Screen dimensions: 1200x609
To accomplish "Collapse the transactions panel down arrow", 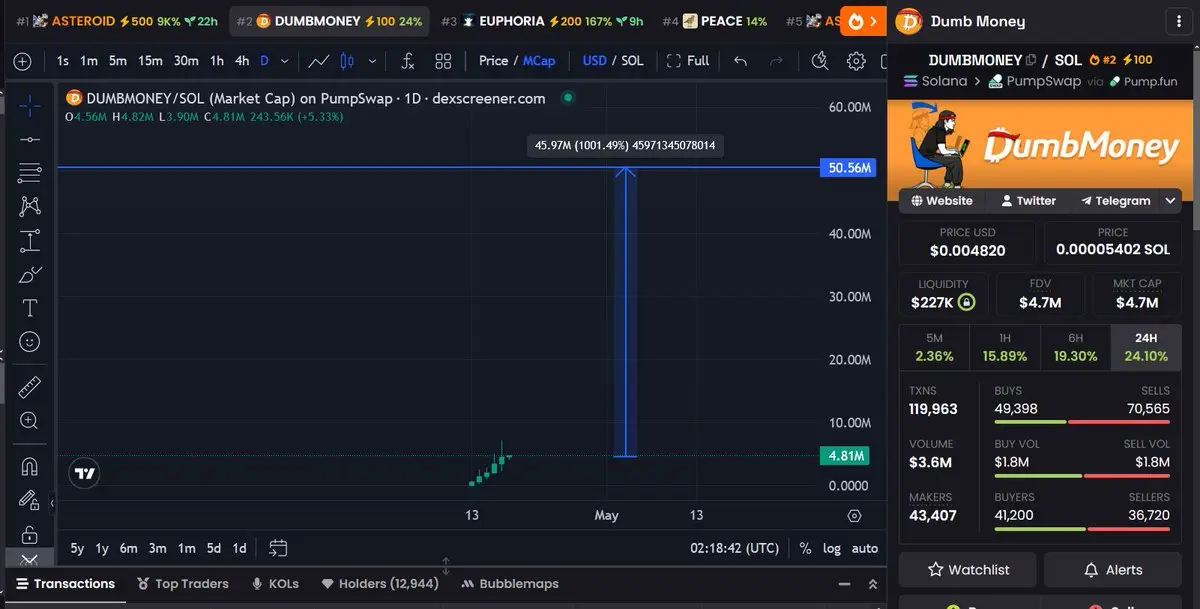I will click(x=843, y=584).
